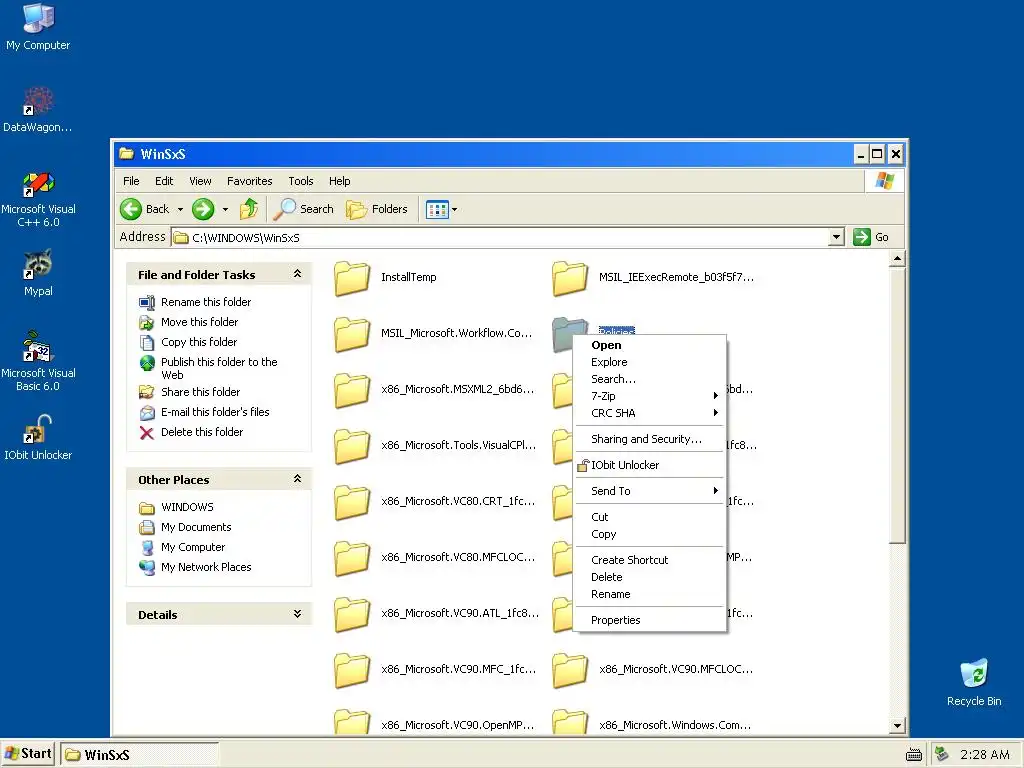Choose Search... in the context menu
1024x768 pixels.
[650, 379]
